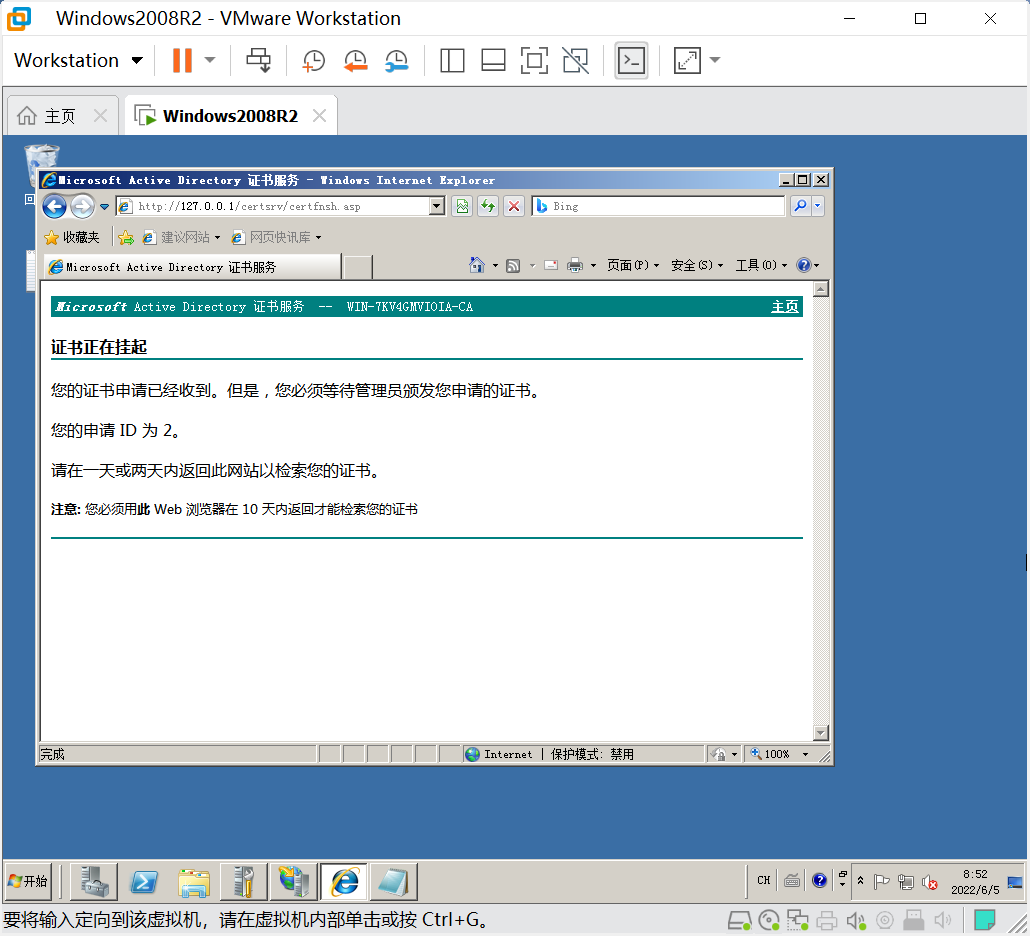Image resolution: width=1030 pixels, height=936 pixels.
Task: Open a new blank IE tab
Action: (357, 267)
